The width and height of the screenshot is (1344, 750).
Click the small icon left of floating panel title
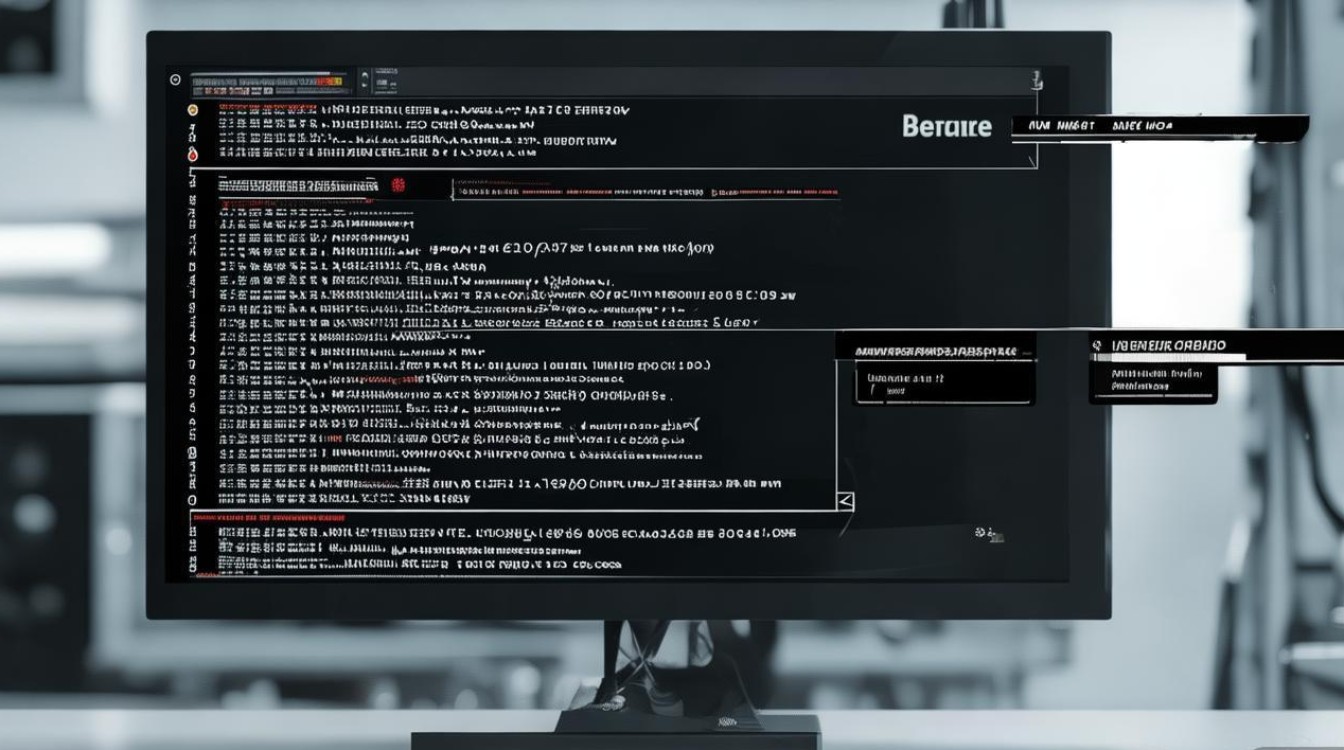coord(1097,345)
